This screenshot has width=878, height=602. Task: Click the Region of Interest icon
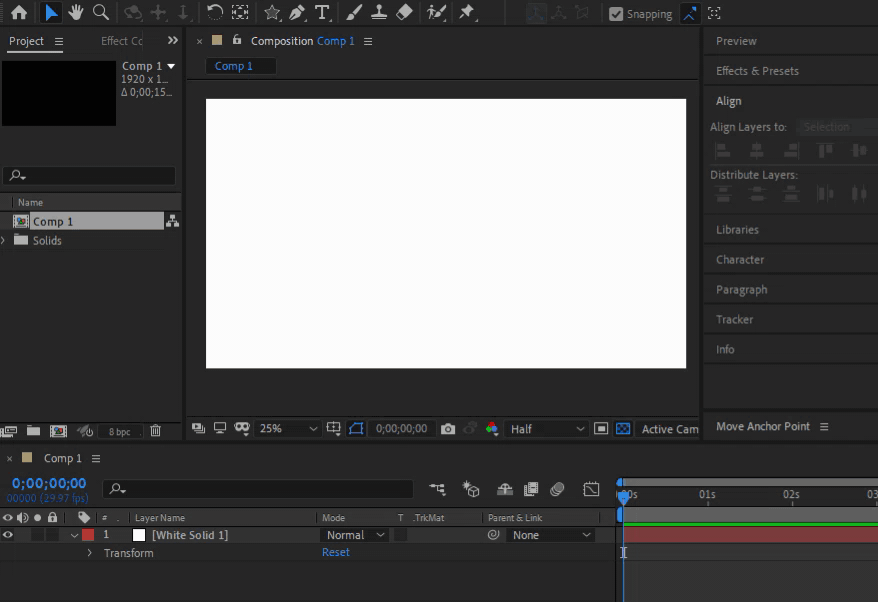click(601, 429)
